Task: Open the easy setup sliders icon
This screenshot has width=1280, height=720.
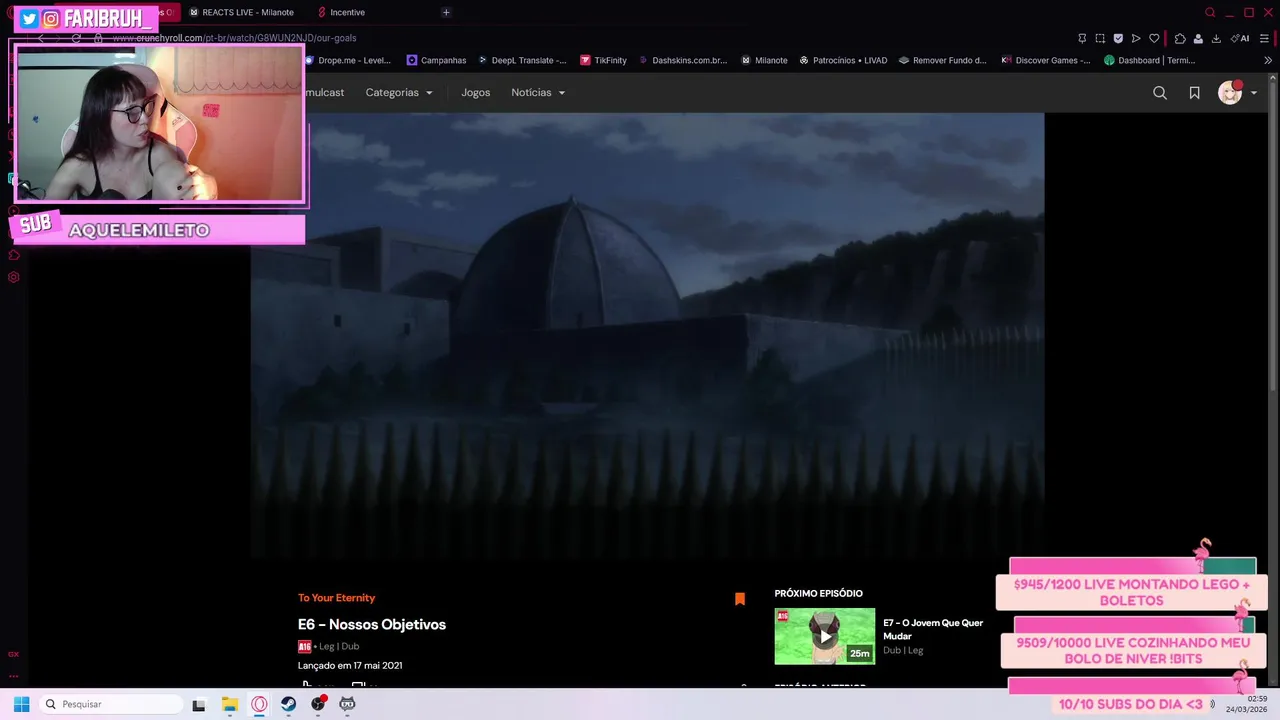Action: [x=1265, y=38]
